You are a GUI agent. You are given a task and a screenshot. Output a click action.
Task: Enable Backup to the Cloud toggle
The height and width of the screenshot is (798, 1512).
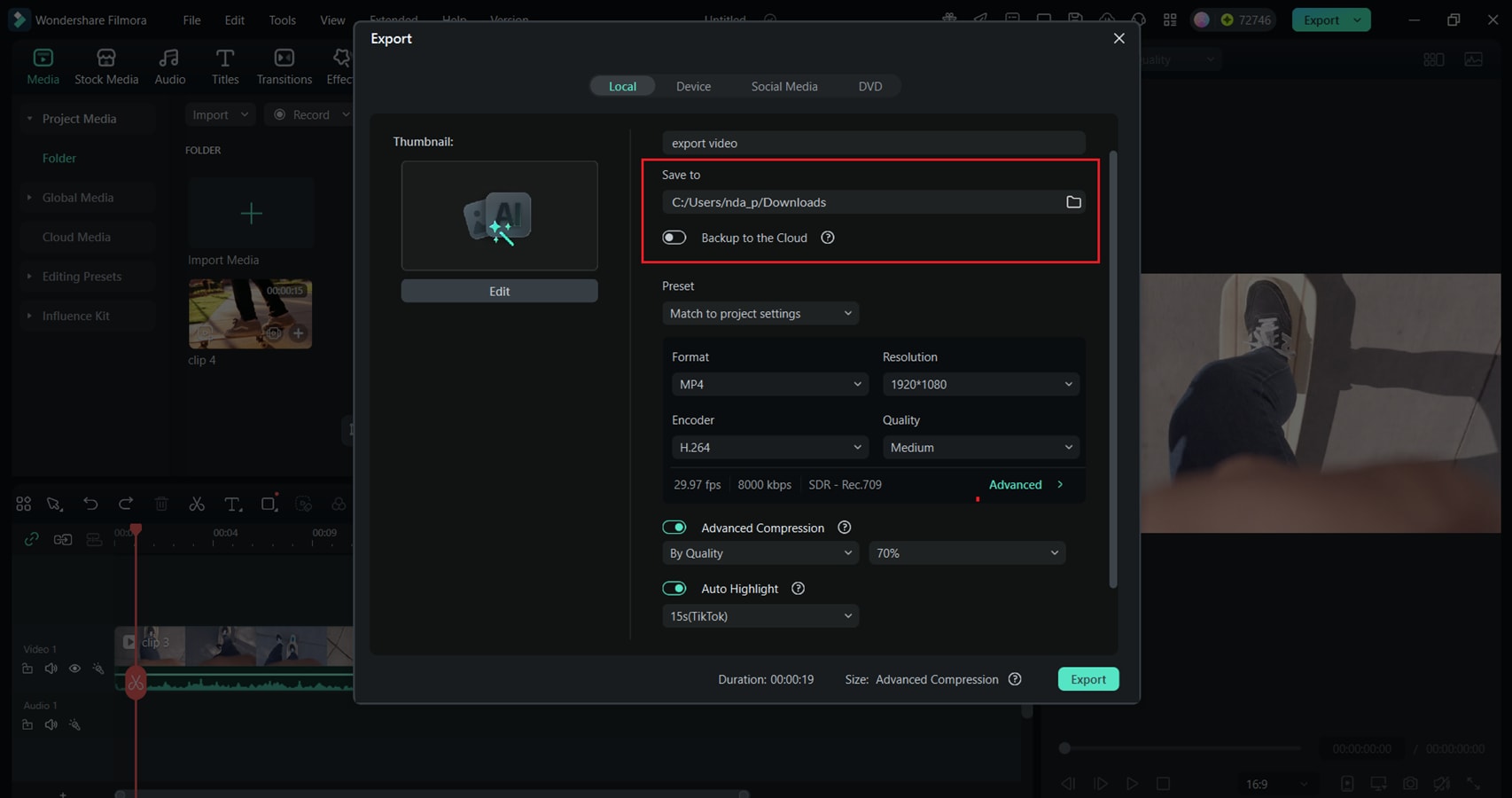pos(674,238)
